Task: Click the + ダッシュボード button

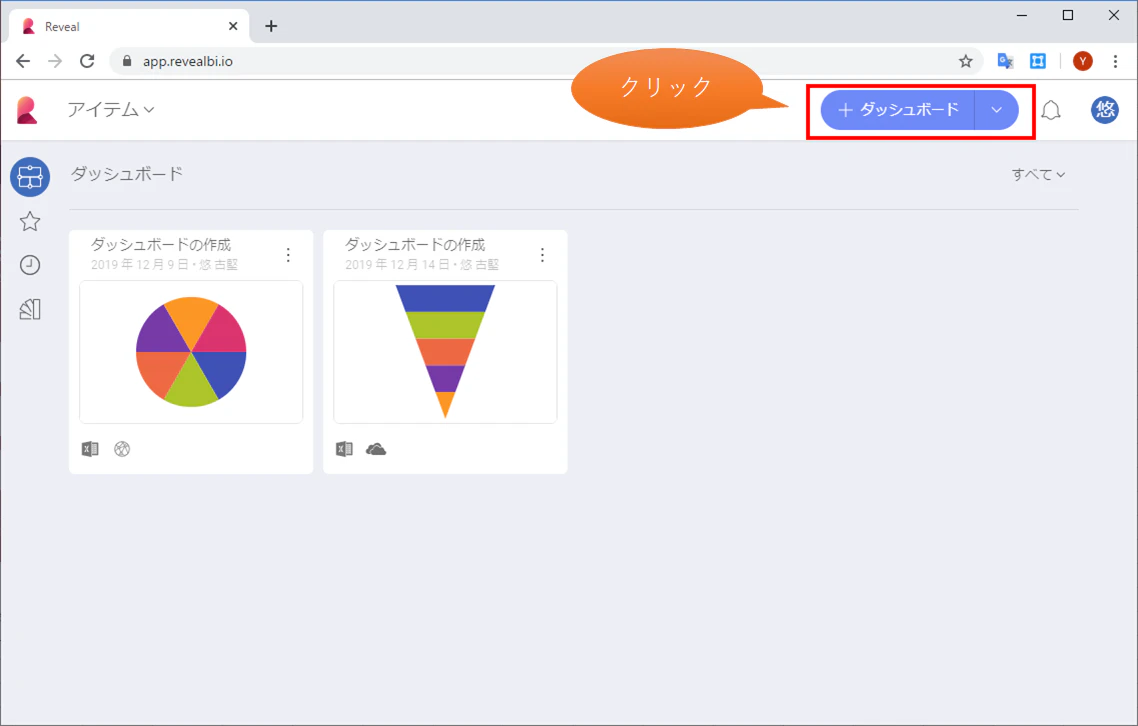Action: point(898,110)
